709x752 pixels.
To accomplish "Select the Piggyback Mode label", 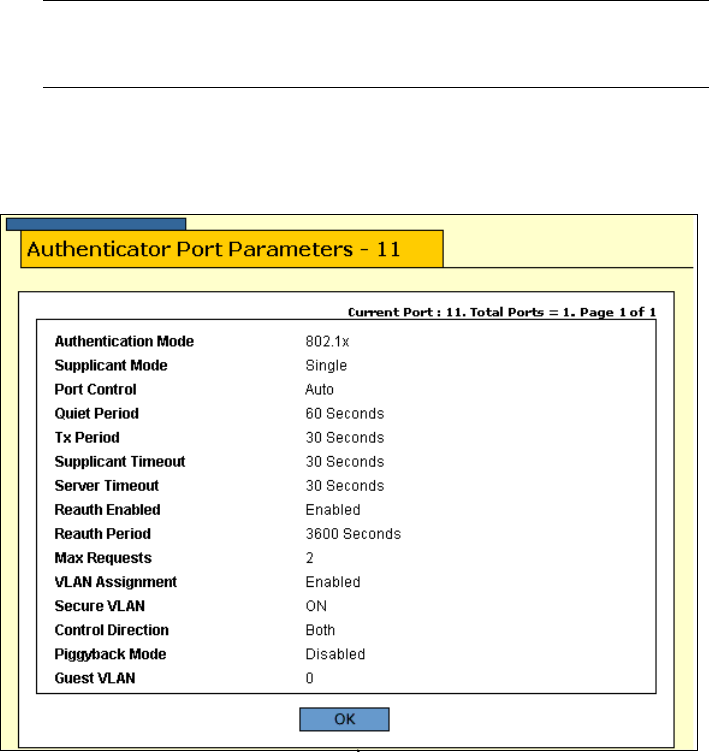I will (110, 654).
